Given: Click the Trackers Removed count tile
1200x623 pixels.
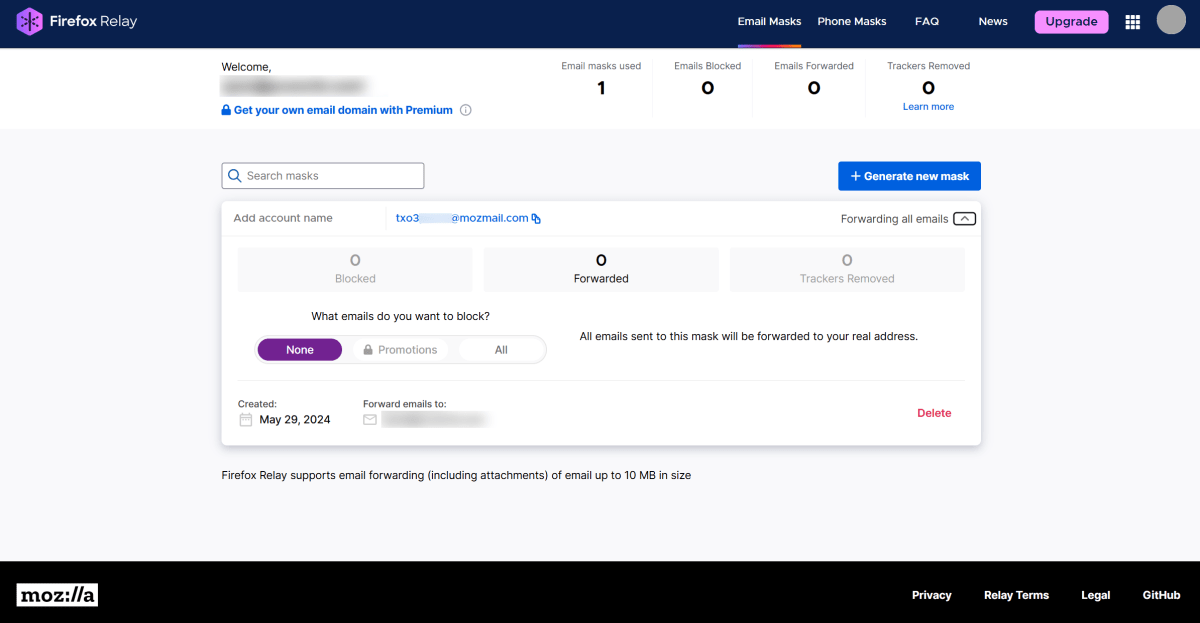Looking at the screenshot, I should [847, 269].
